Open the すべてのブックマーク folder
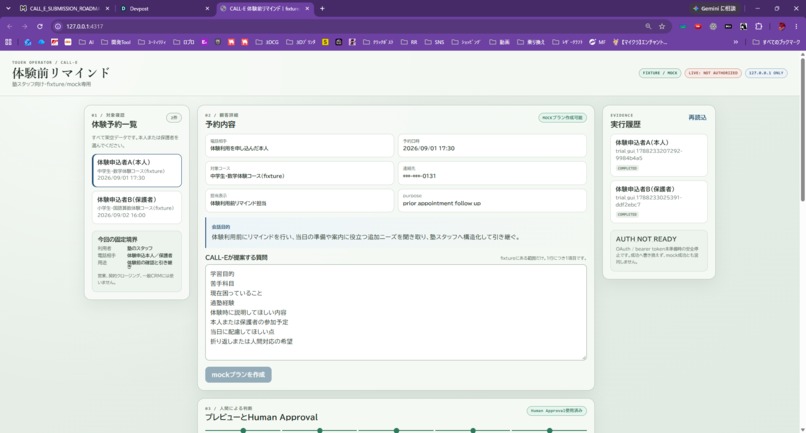 776,42
